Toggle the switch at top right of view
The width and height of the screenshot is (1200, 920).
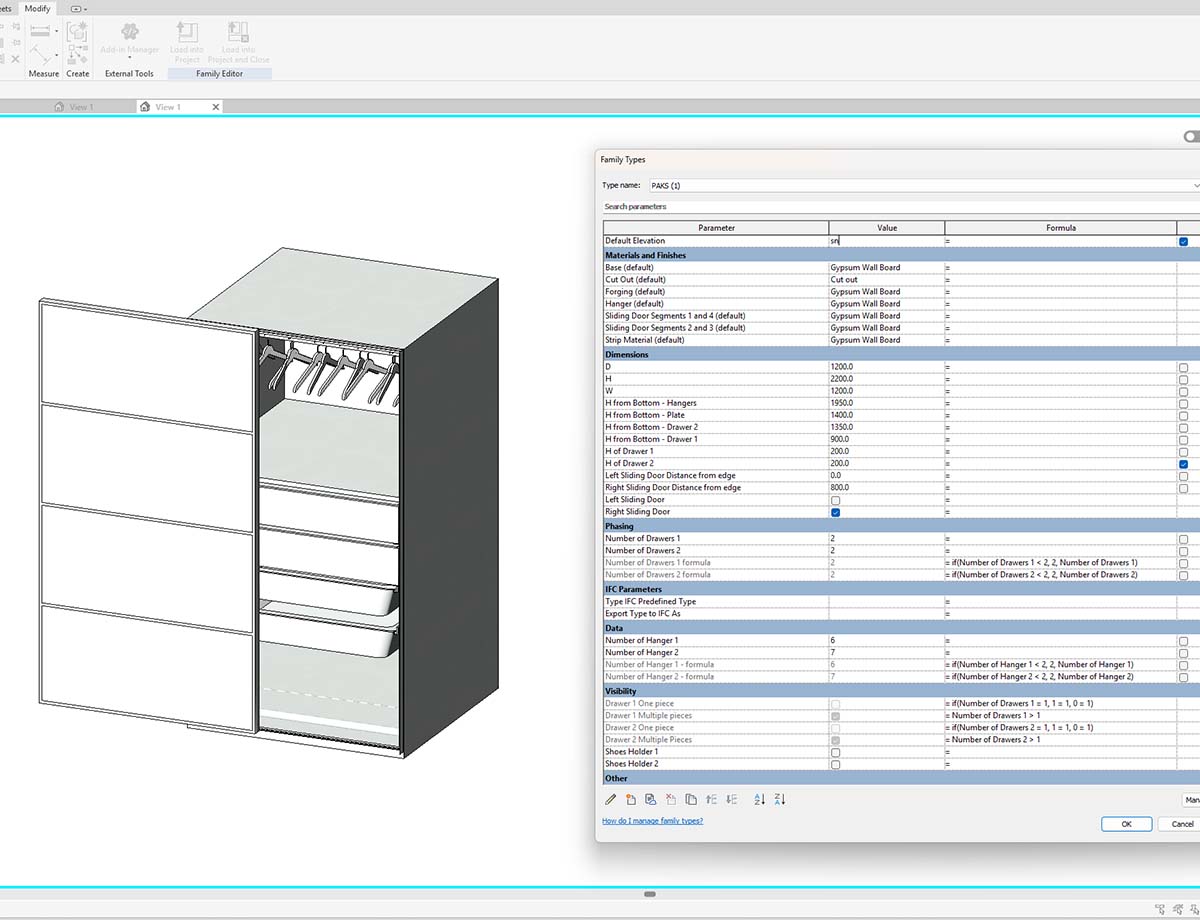point(1191,136)
